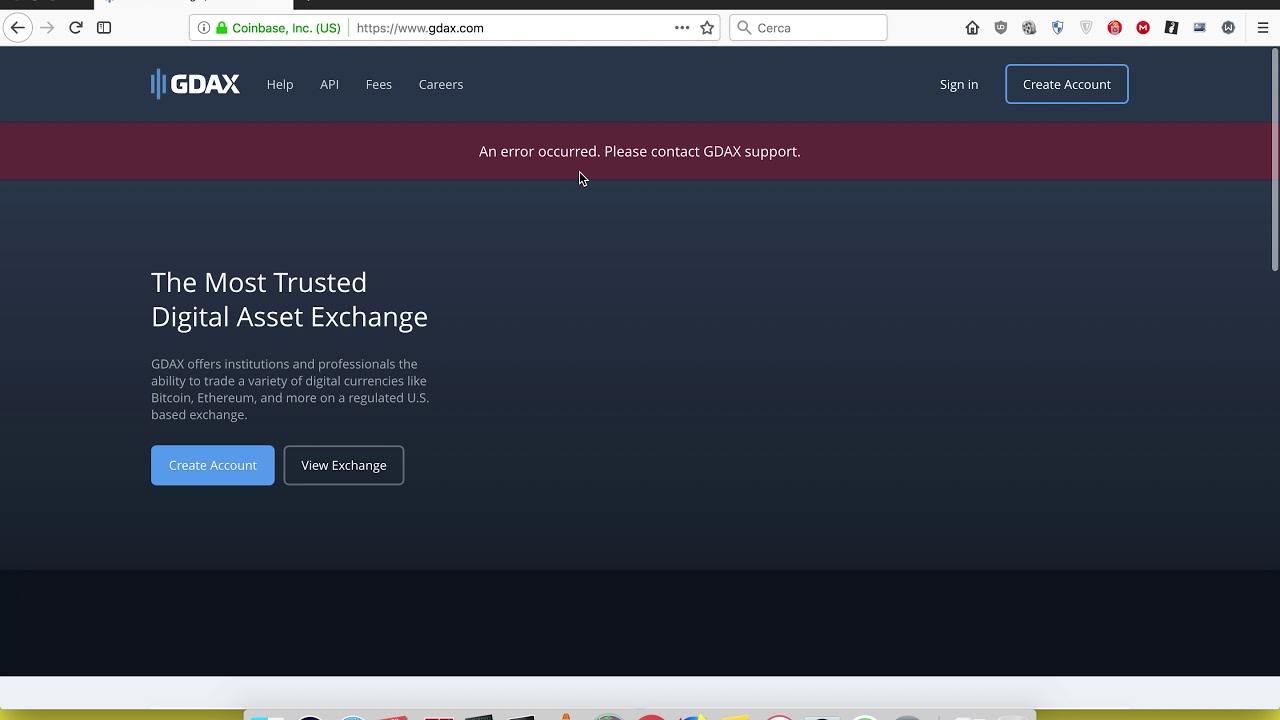The height and width of the screenshot is (720, 1280).
Task: Click the round red extension icon left of MEGA
Action: (x=1115, y=28)
